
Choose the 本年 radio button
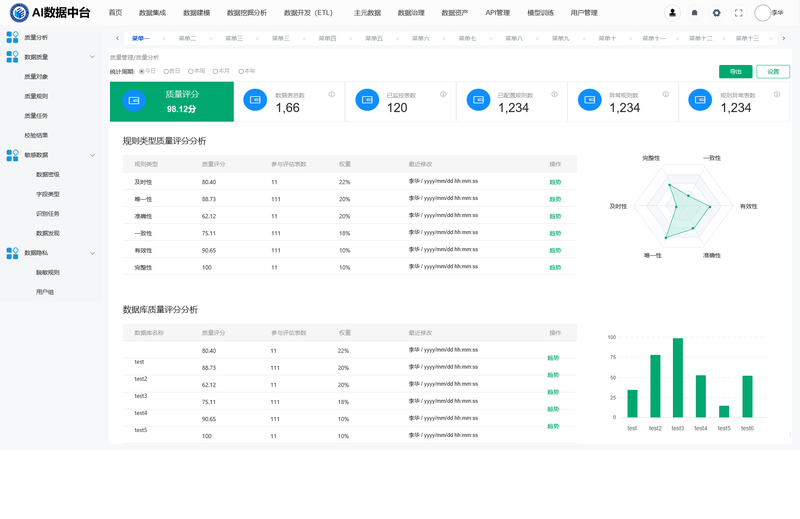point(240,71)
